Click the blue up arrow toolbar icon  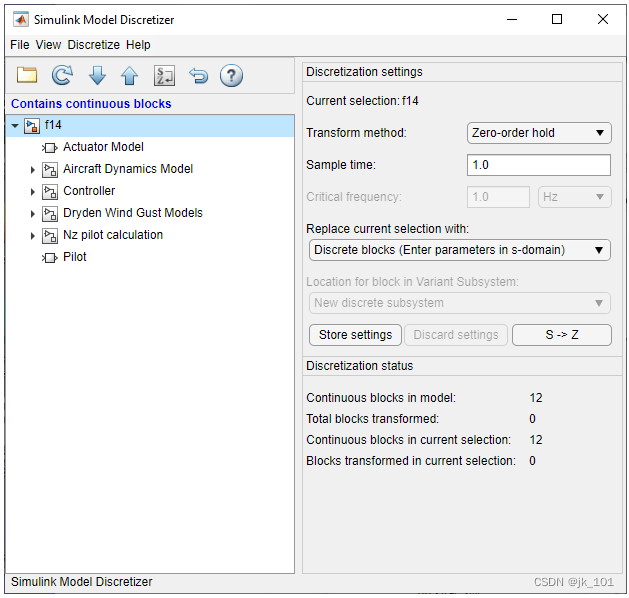point(130,75)
